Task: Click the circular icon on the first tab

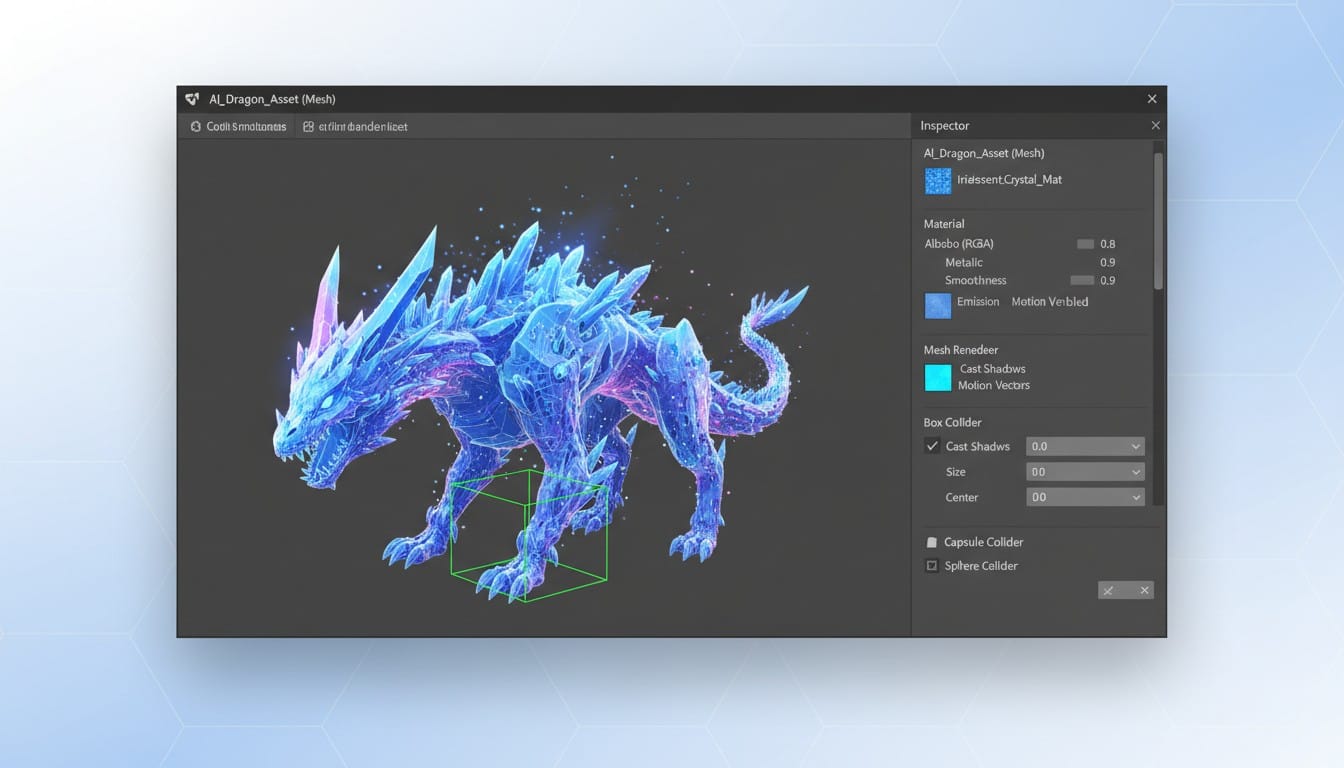Action: (196, 127)
